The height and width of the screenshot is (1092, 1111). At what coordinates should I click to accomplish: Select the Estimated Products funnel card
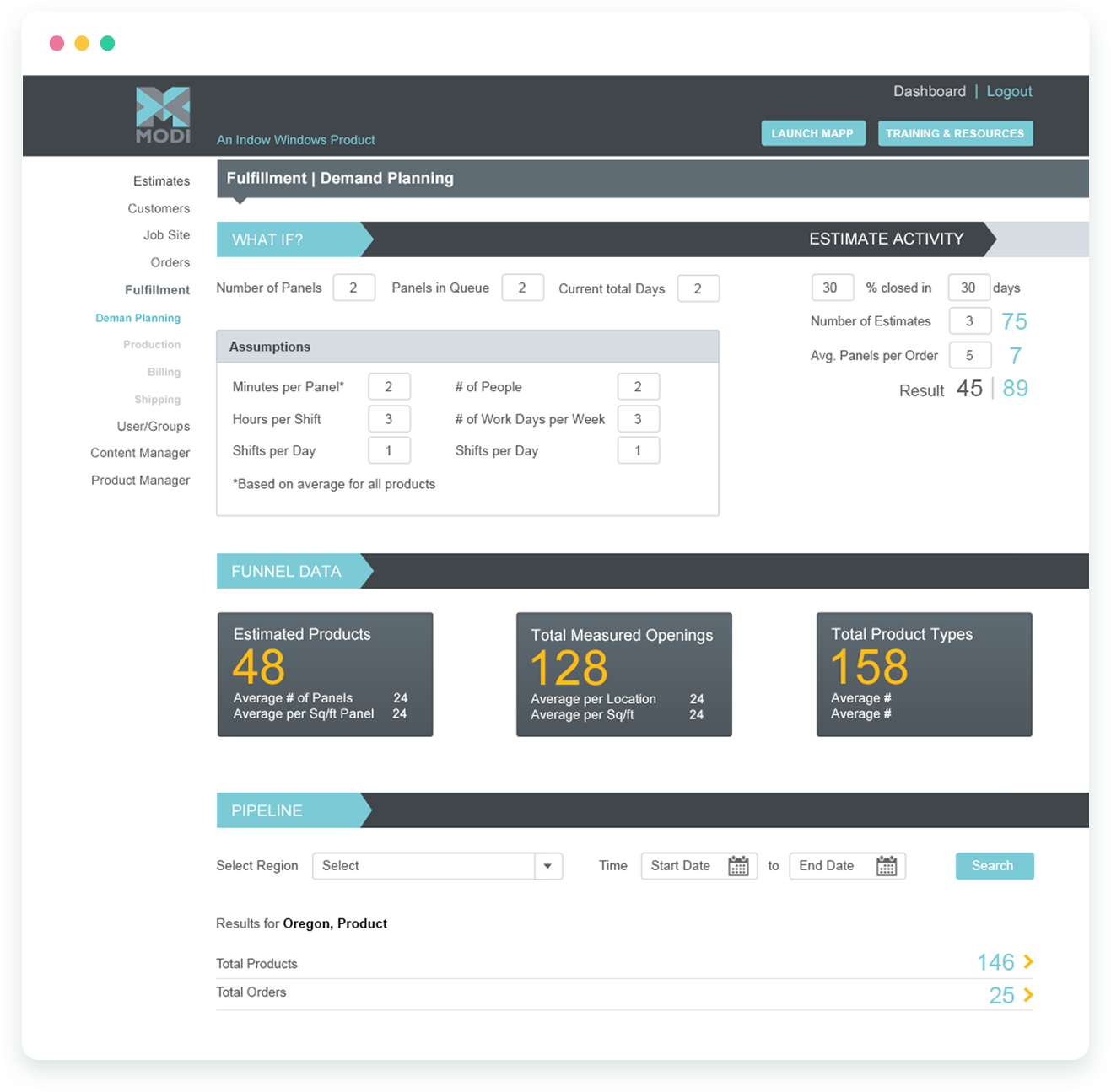(x=325, y=674)
